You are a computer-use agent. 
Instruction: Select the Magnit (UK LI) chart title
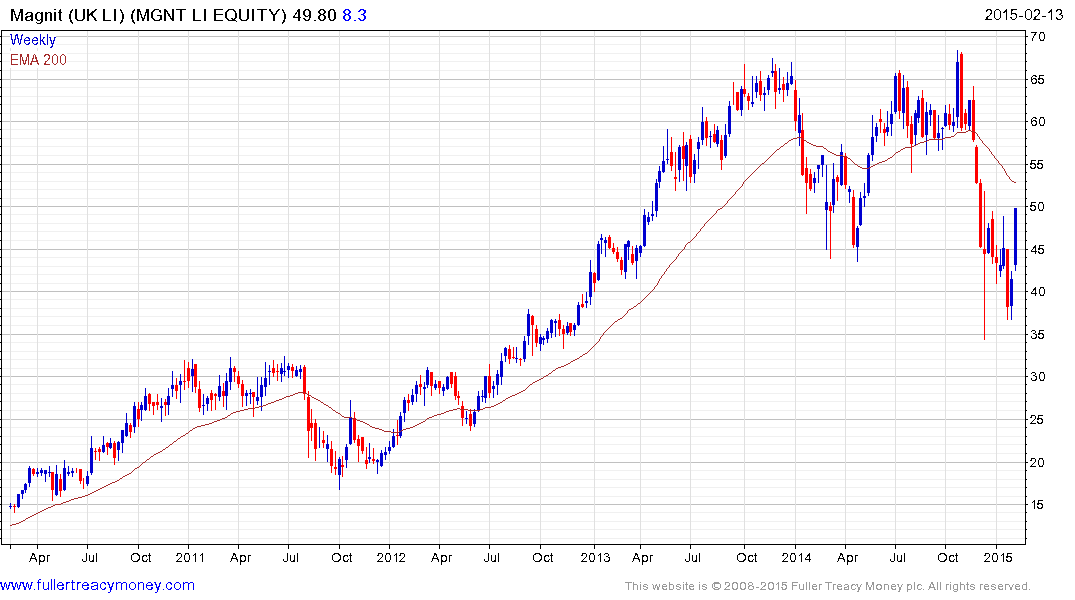148,15
